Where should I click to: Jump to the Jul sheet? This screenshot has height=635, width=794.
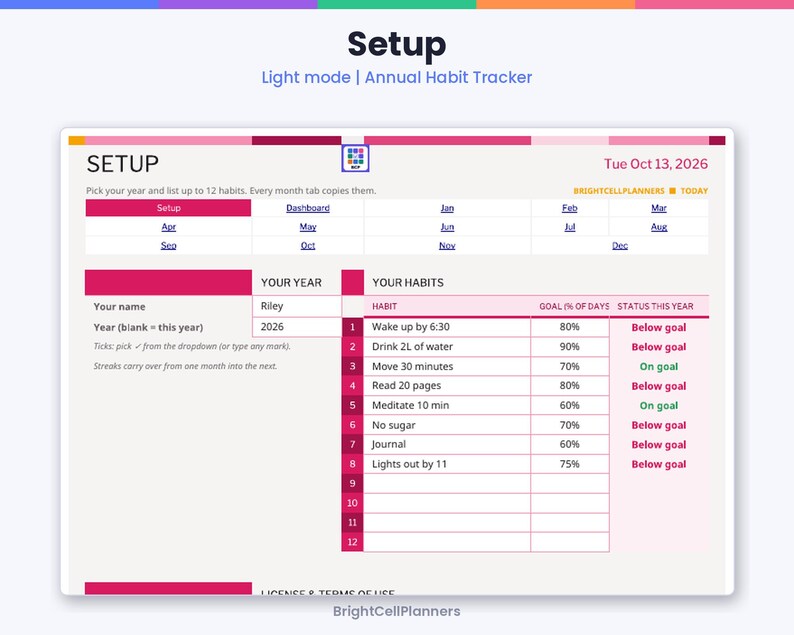(570, 227)
